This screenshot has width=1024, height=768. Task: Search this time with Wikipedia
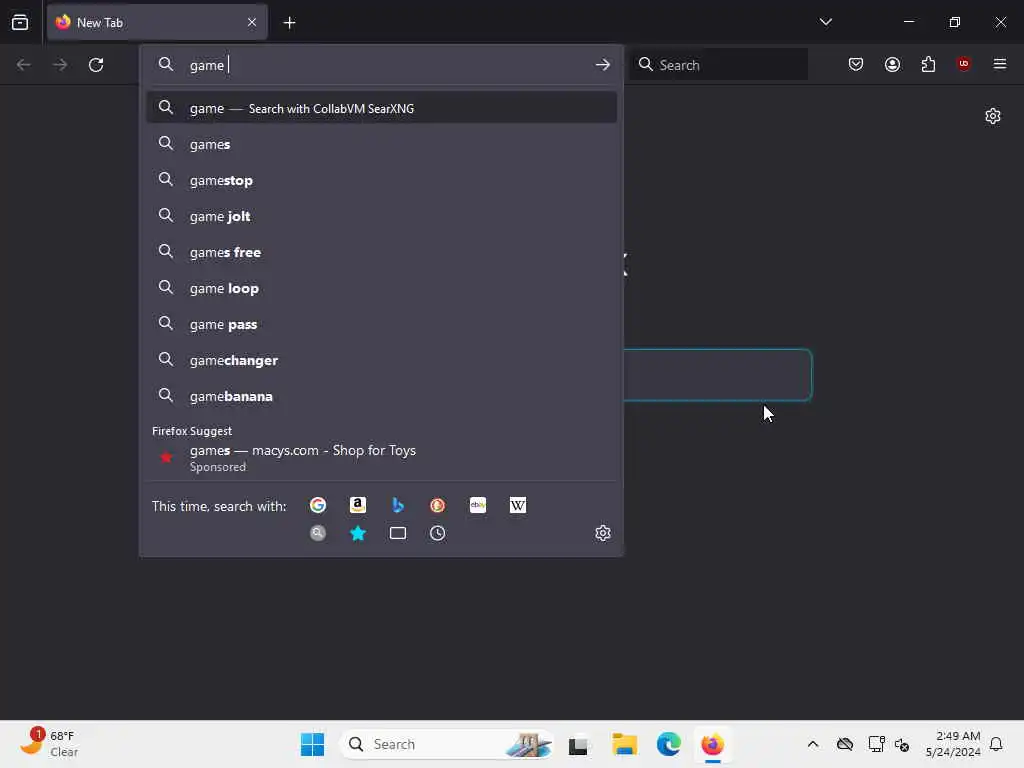tap(517, 505)
